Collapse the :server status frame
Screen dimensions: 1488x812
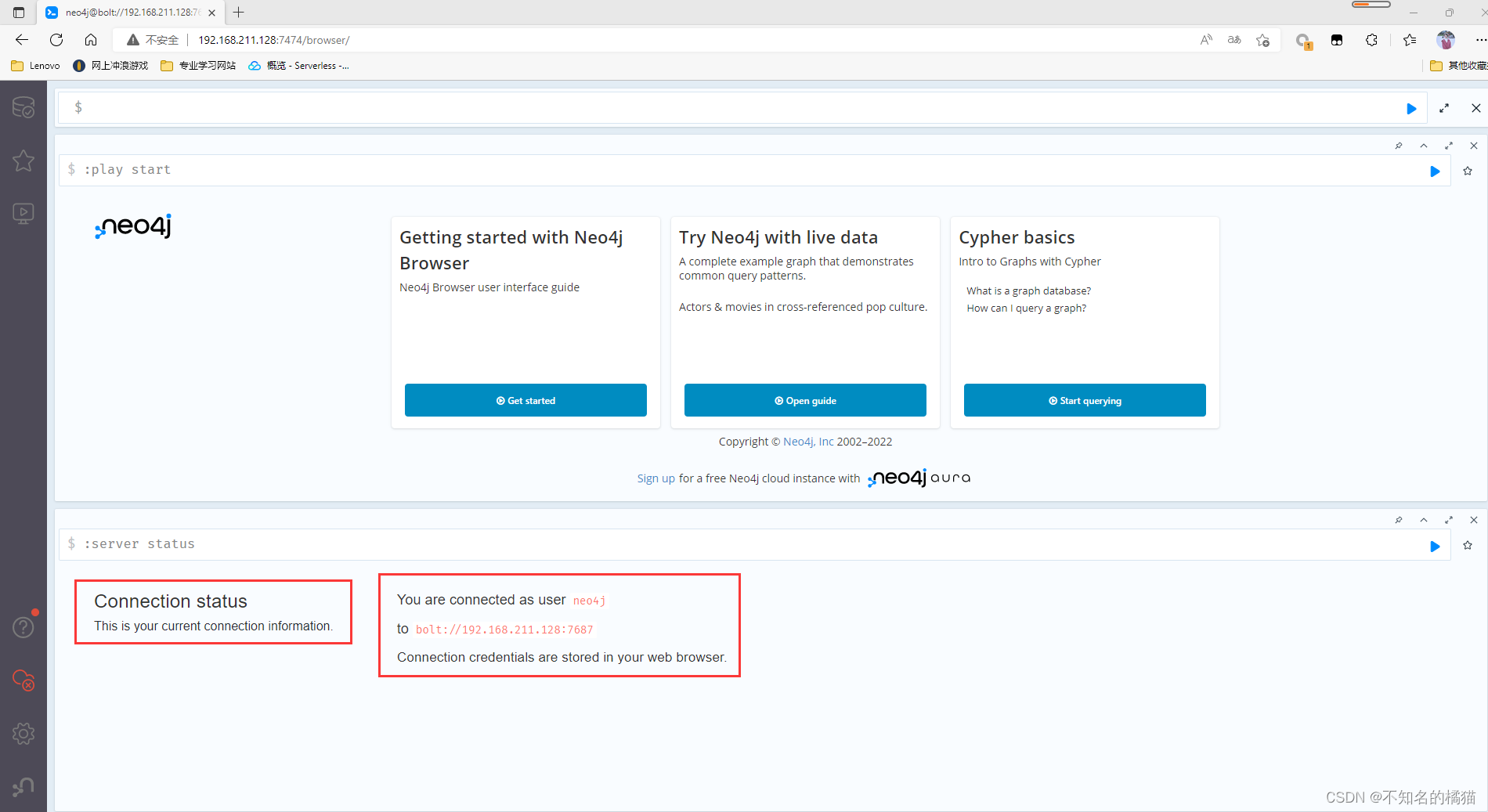pyautogui.click(x=1424, y=520)
